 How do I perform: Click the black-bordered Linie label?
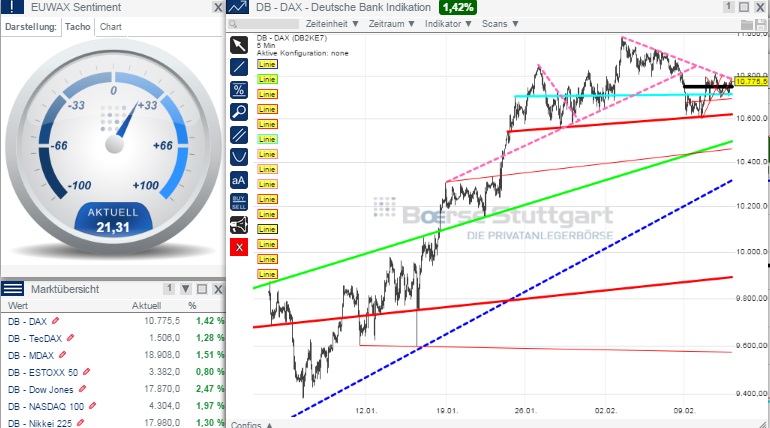267,229
